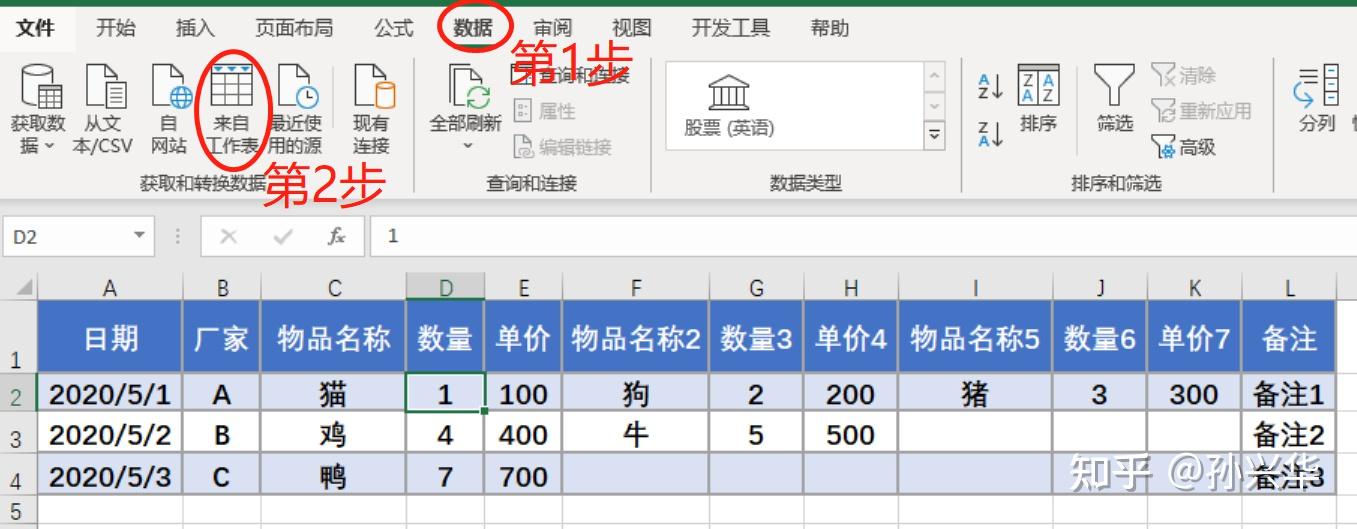
Task: Click cell containing 2020/5/2
Action: pyautogui.click(x=110, y=435)
